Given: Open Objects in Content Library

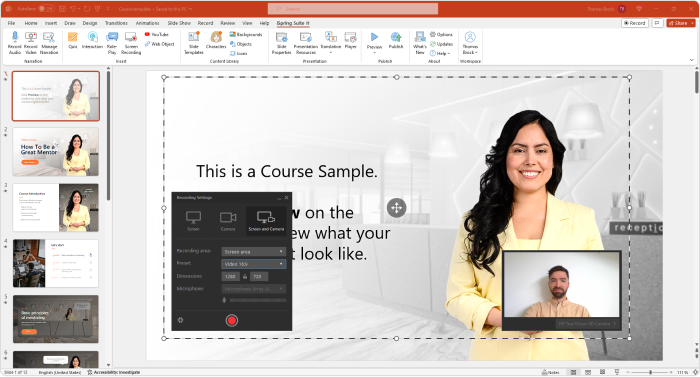Looking at the screenshot, I should pos(241,44).
